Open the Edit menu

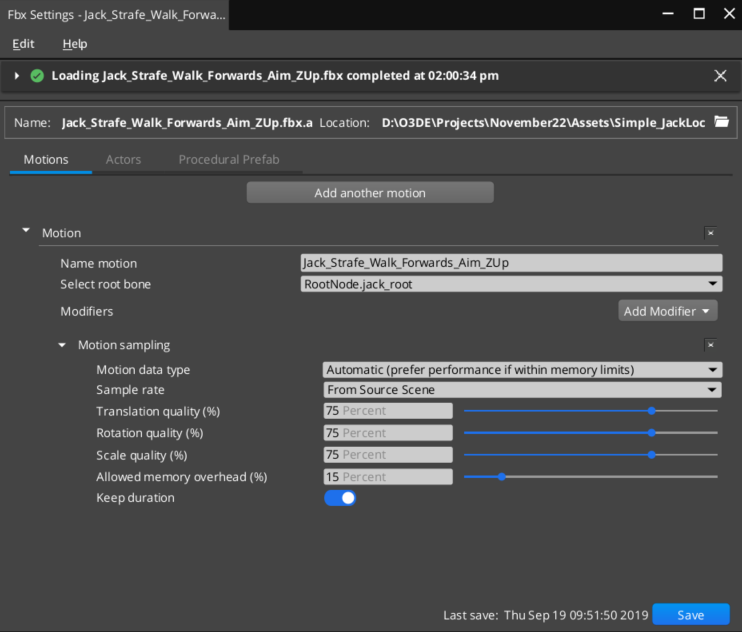point(23,44)
